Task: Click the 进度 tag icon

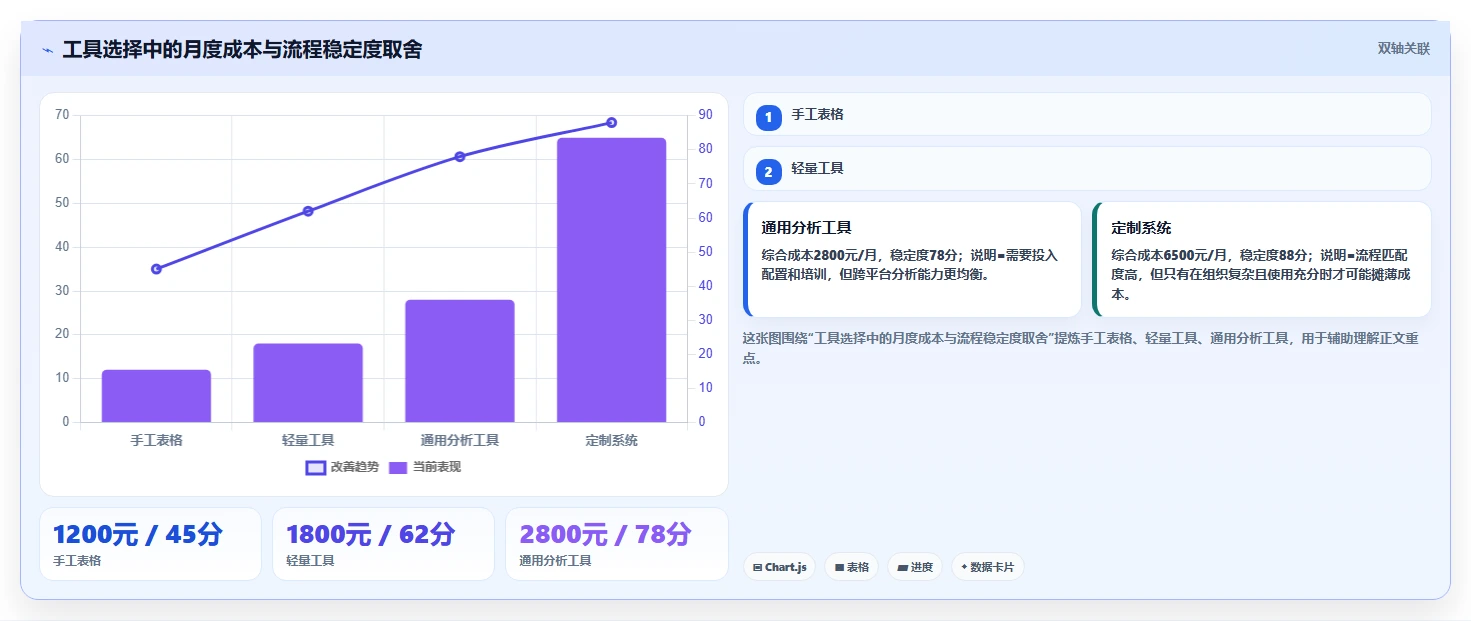Action: [903, 567]
